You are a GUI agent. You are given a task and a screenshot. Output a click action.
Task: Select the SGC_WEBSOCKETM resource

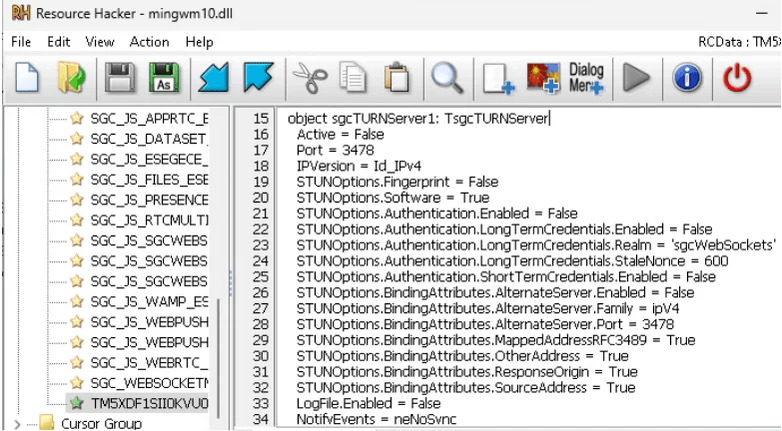click(x=149, y=383)
